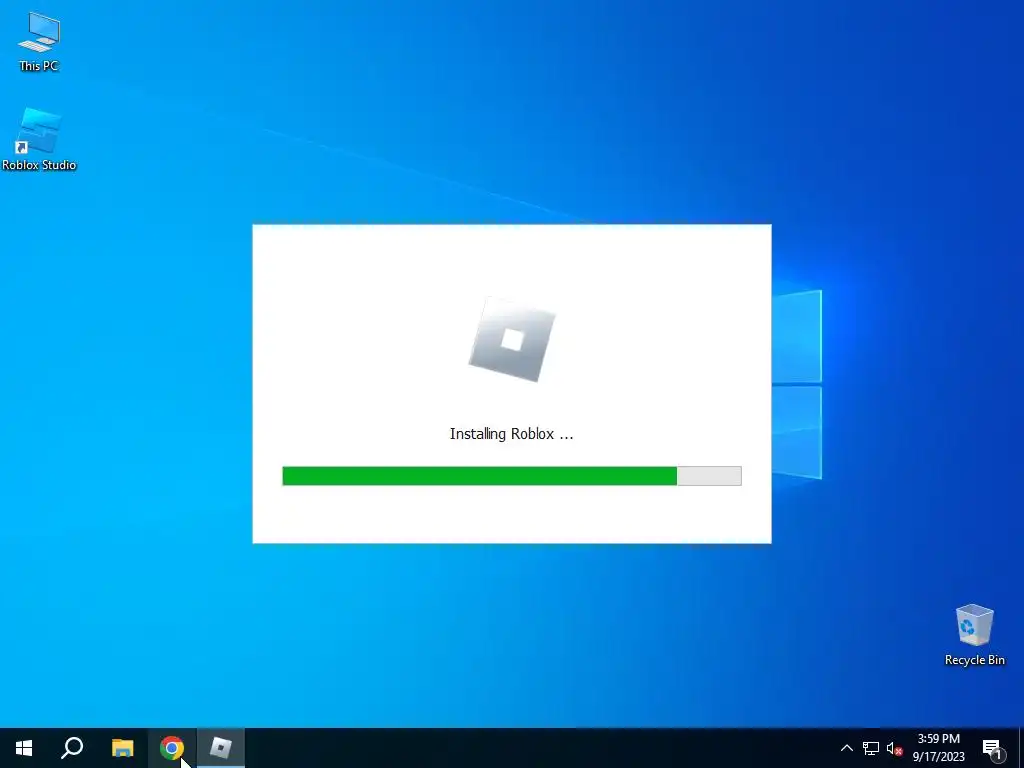The width and height of the screenshot is (1024, 768).
Task: Switch to Roblox installer taskbar button
Action: [x=221, y=748]
